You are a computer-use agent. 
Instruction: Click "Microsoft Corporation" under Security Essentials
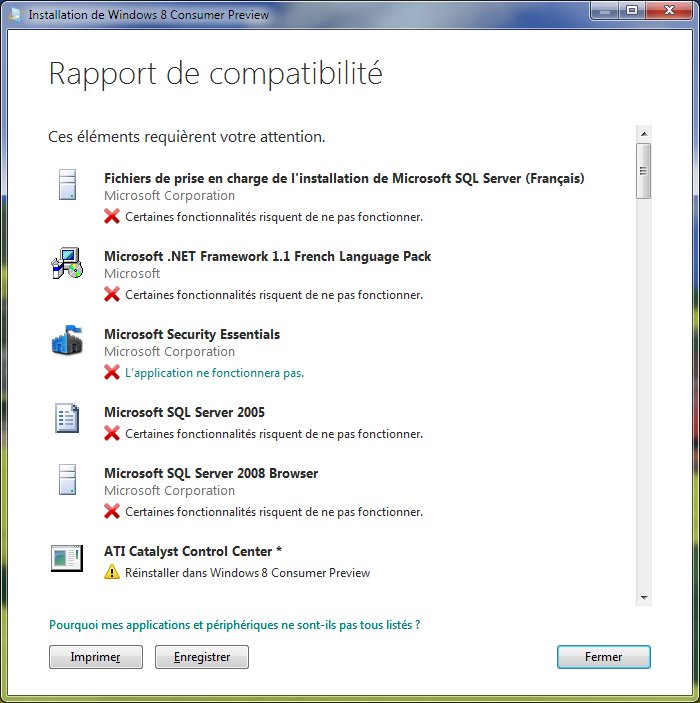click(x=170, y=352)
